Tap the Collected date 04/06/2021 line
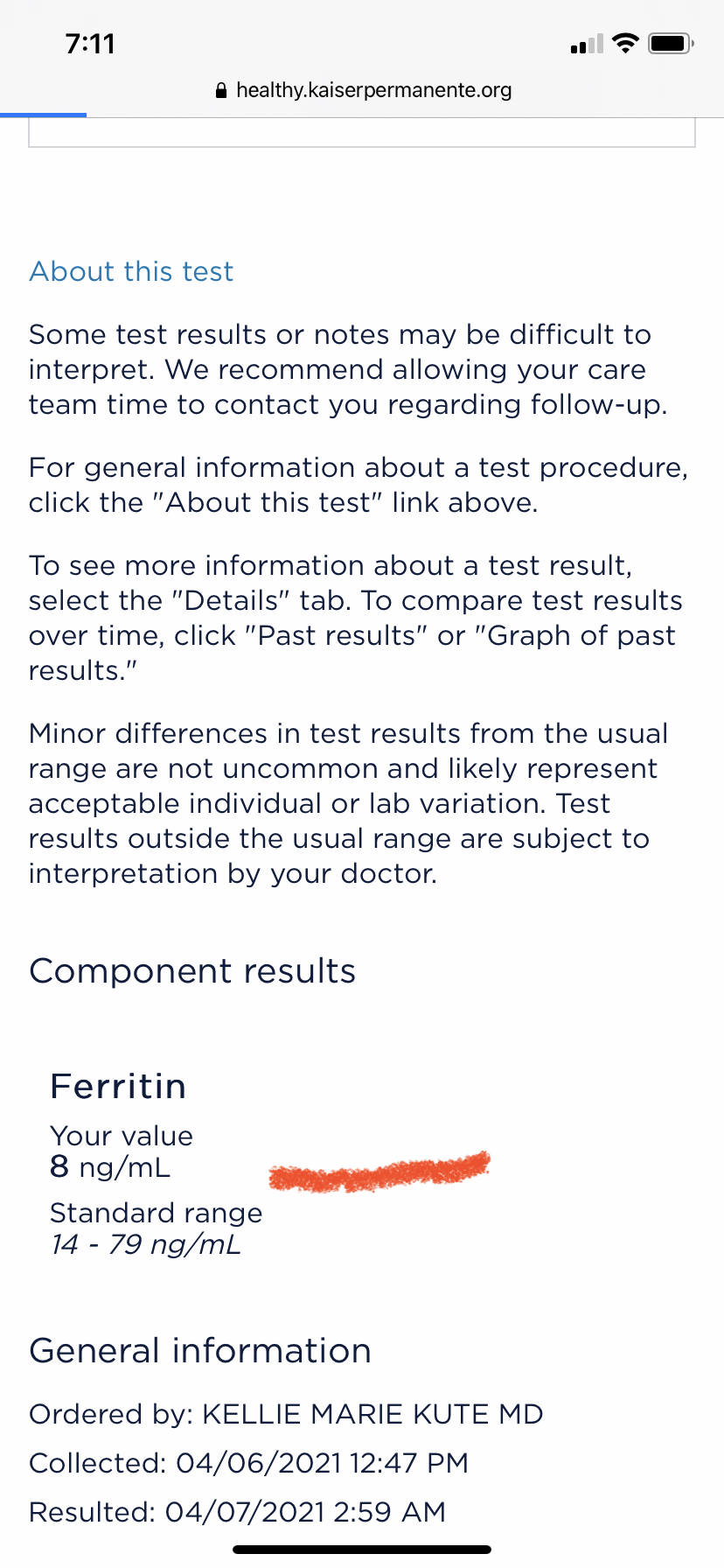724x1568 pixels. coord(248,1463)
